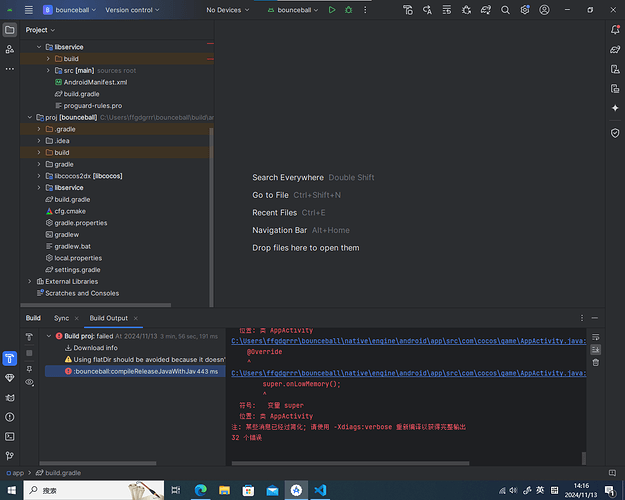This screenshot has height=500, width=625.
Task: Start debugging bounceball
Action: [x=348, y=10]
